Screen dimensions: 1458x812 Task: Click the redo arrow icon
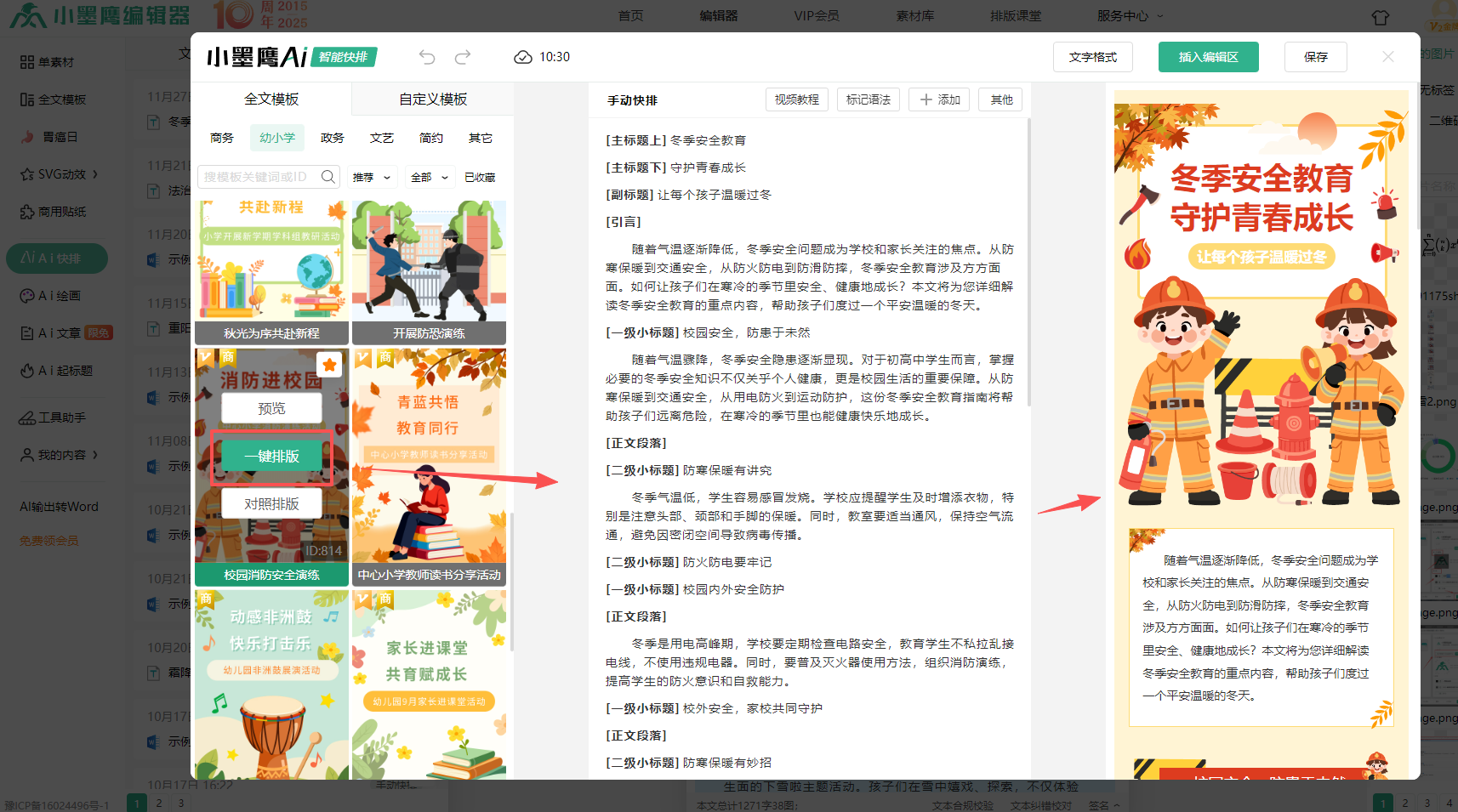point(463,57)
